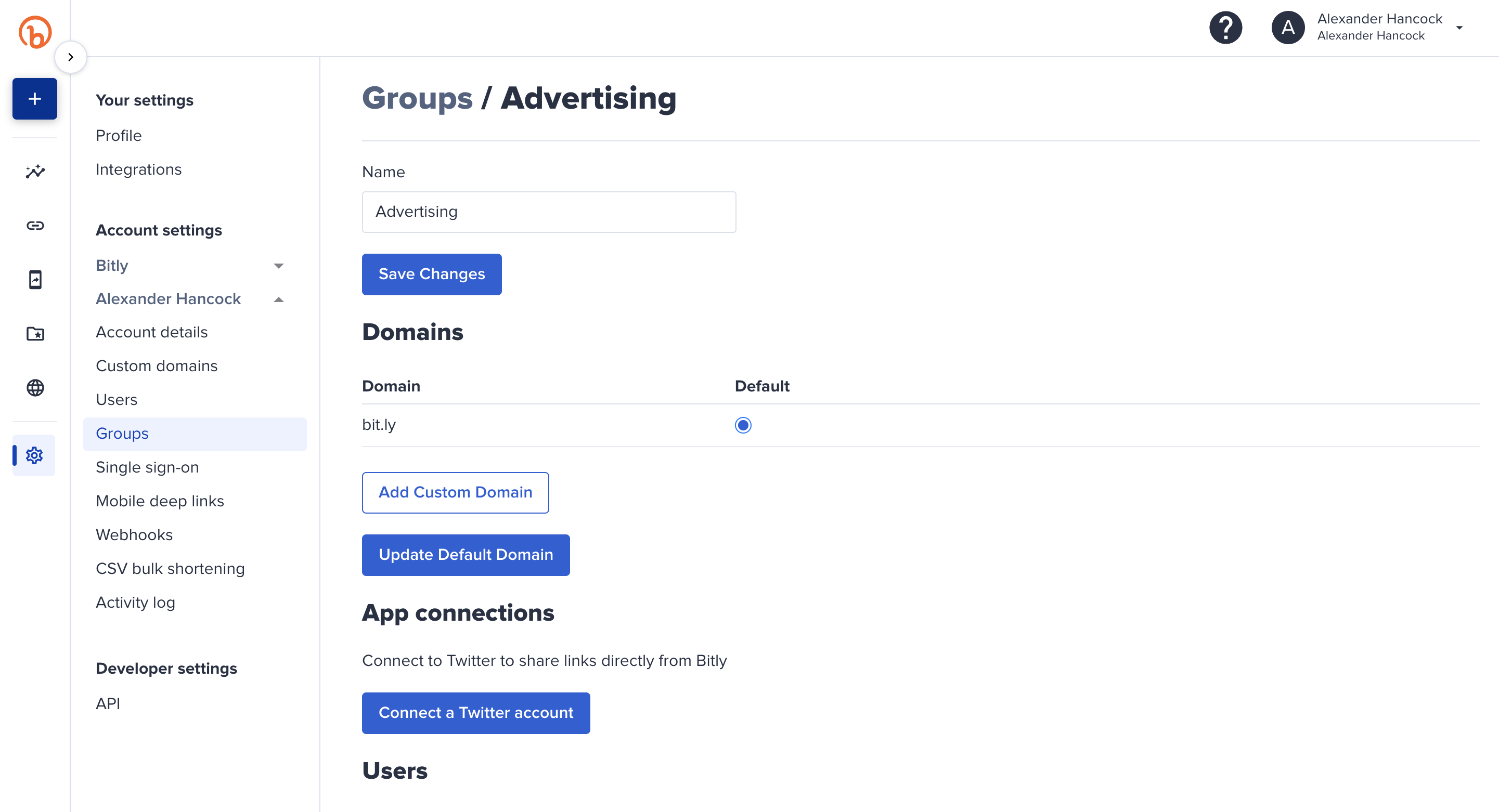Open CSV bulk shortening

pos(170,568)
